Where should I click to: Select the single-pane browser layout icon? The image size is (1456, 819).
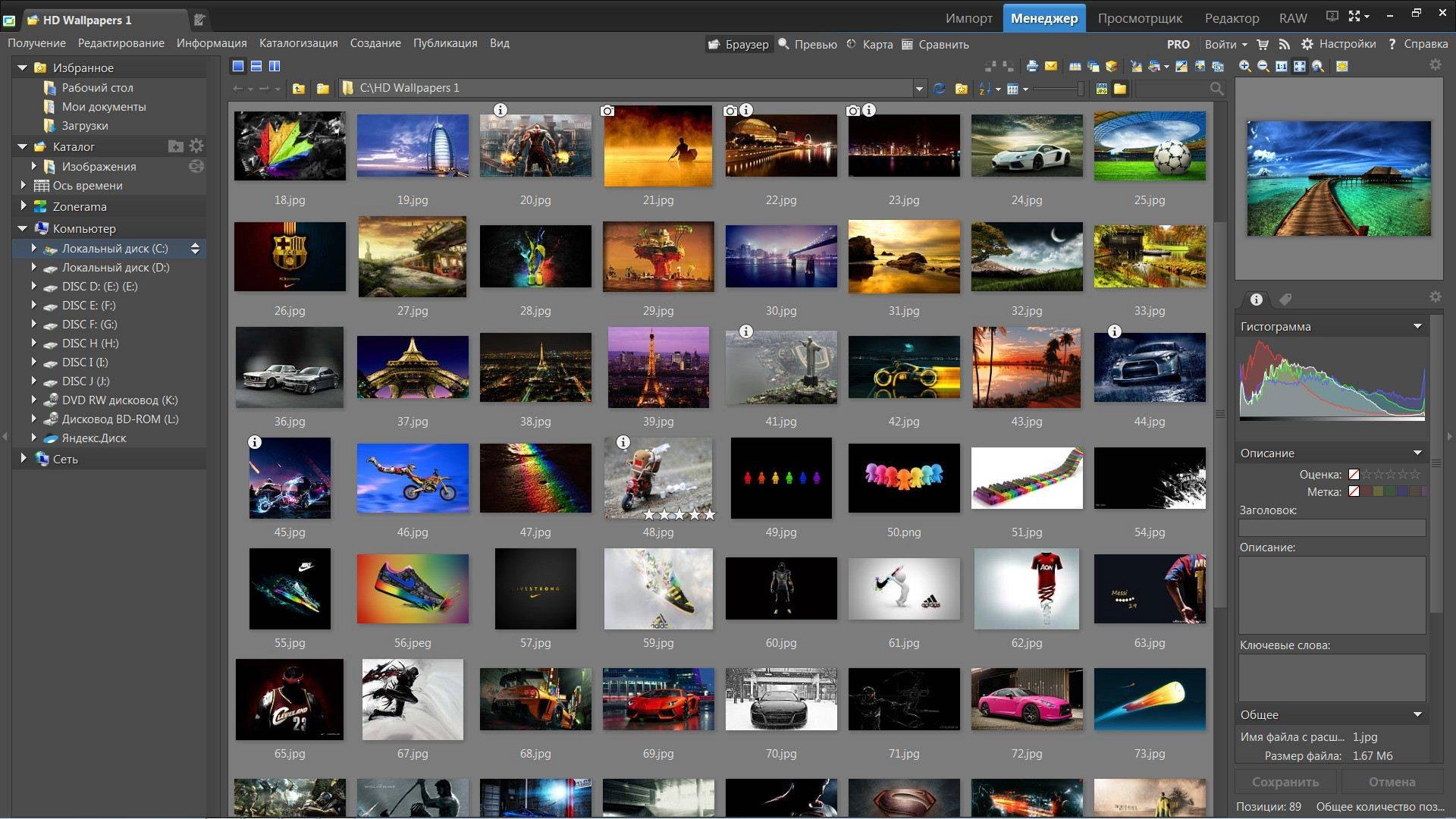tap(238, 67)
